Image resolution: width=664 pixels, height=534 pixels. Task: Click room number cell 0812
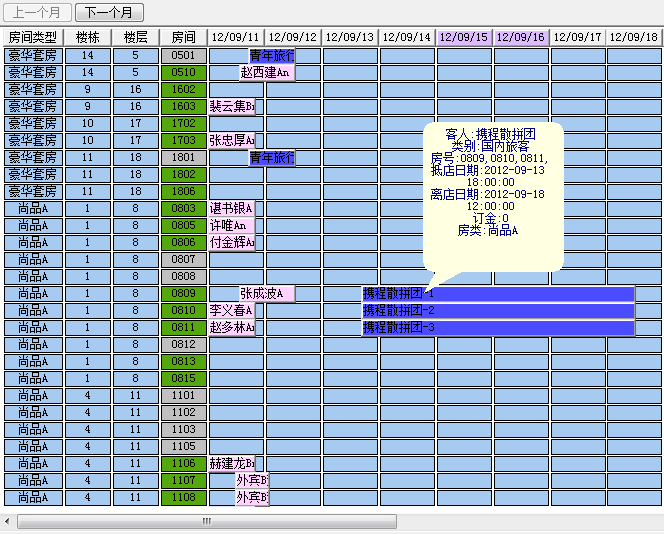click(183, 344)
